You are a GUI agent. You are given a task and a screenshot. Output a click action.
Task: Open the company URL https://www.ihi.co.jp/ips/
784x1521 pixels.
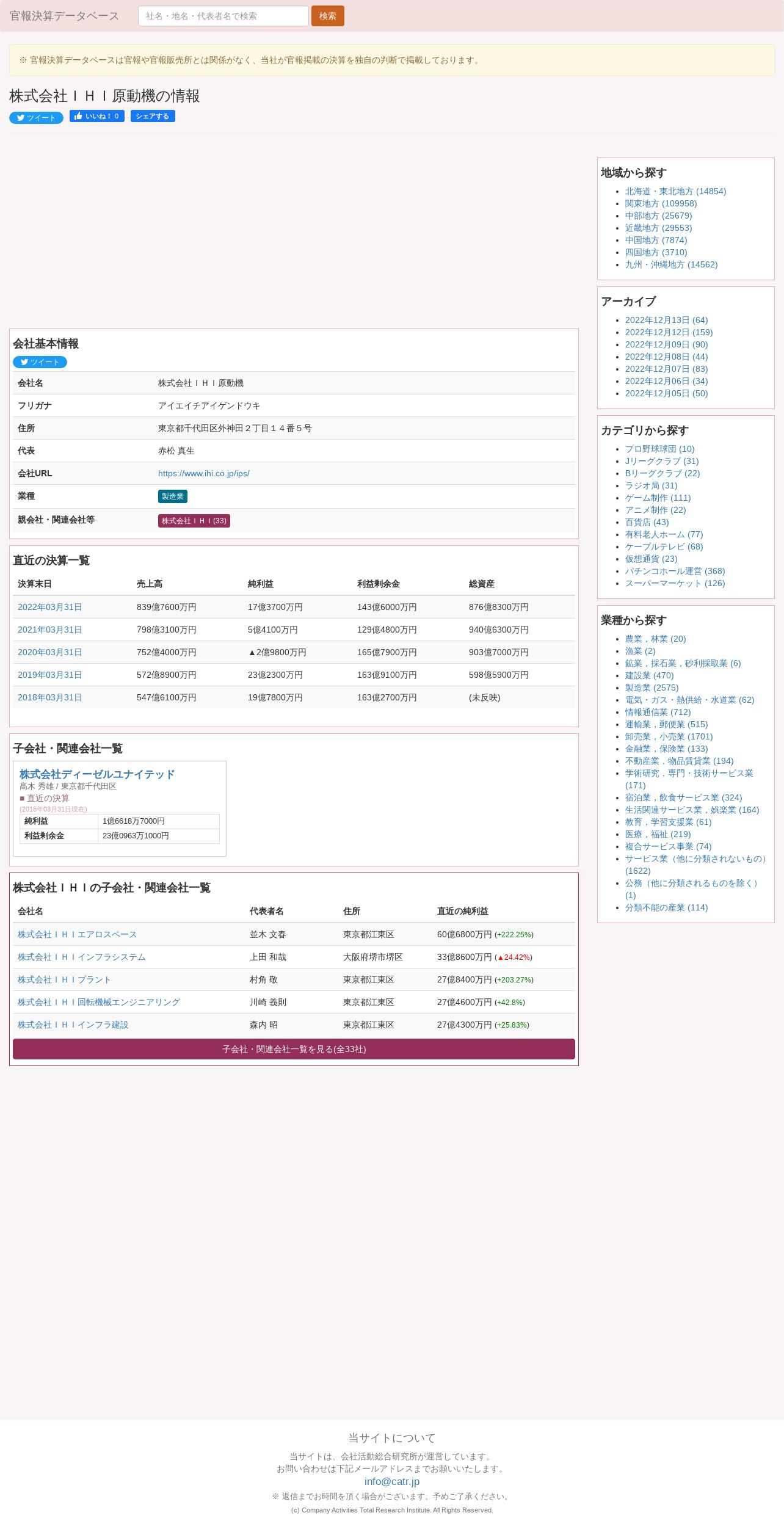tap(204, 473)
